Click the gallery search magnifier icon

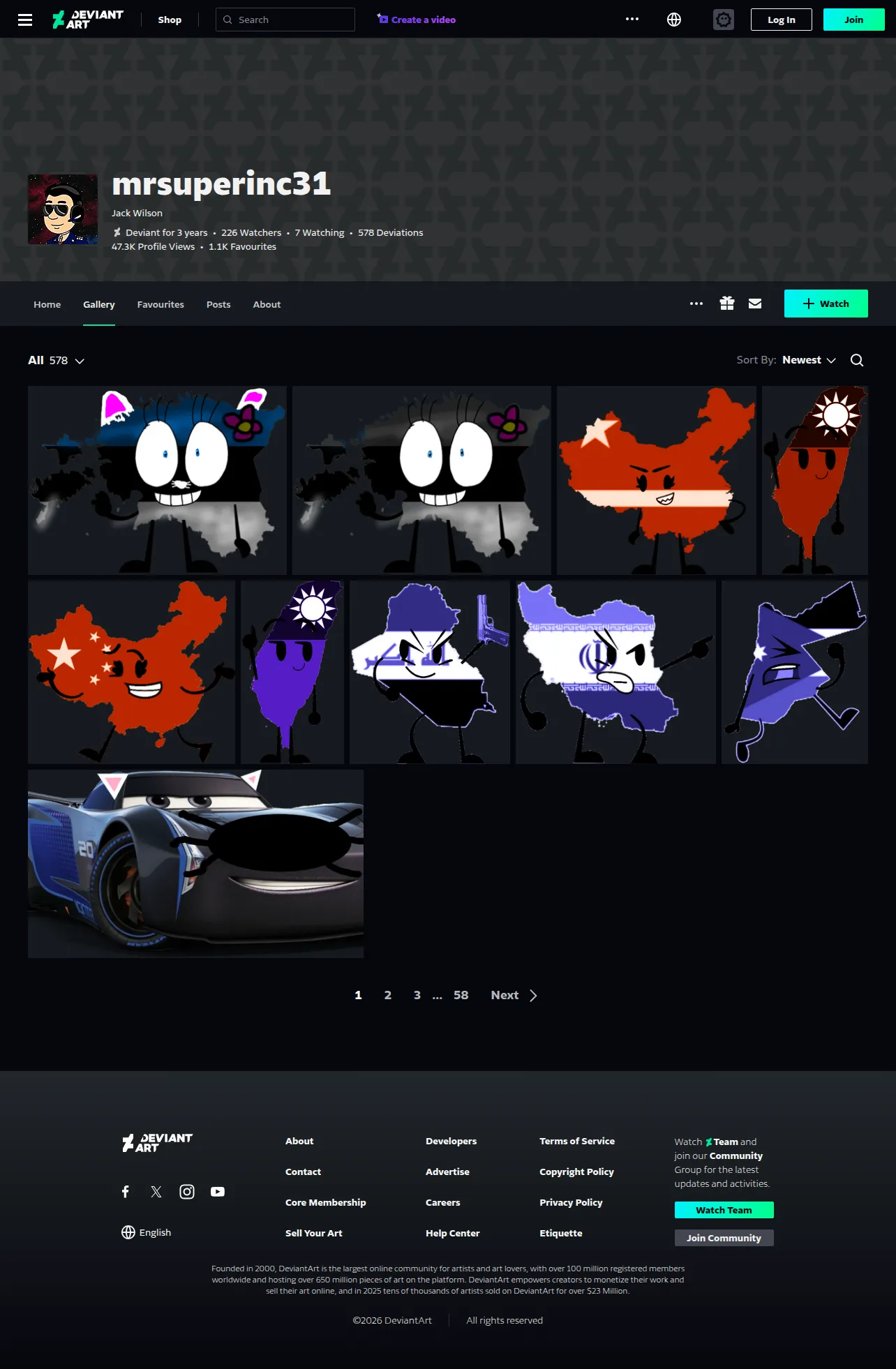coord(857,360)
